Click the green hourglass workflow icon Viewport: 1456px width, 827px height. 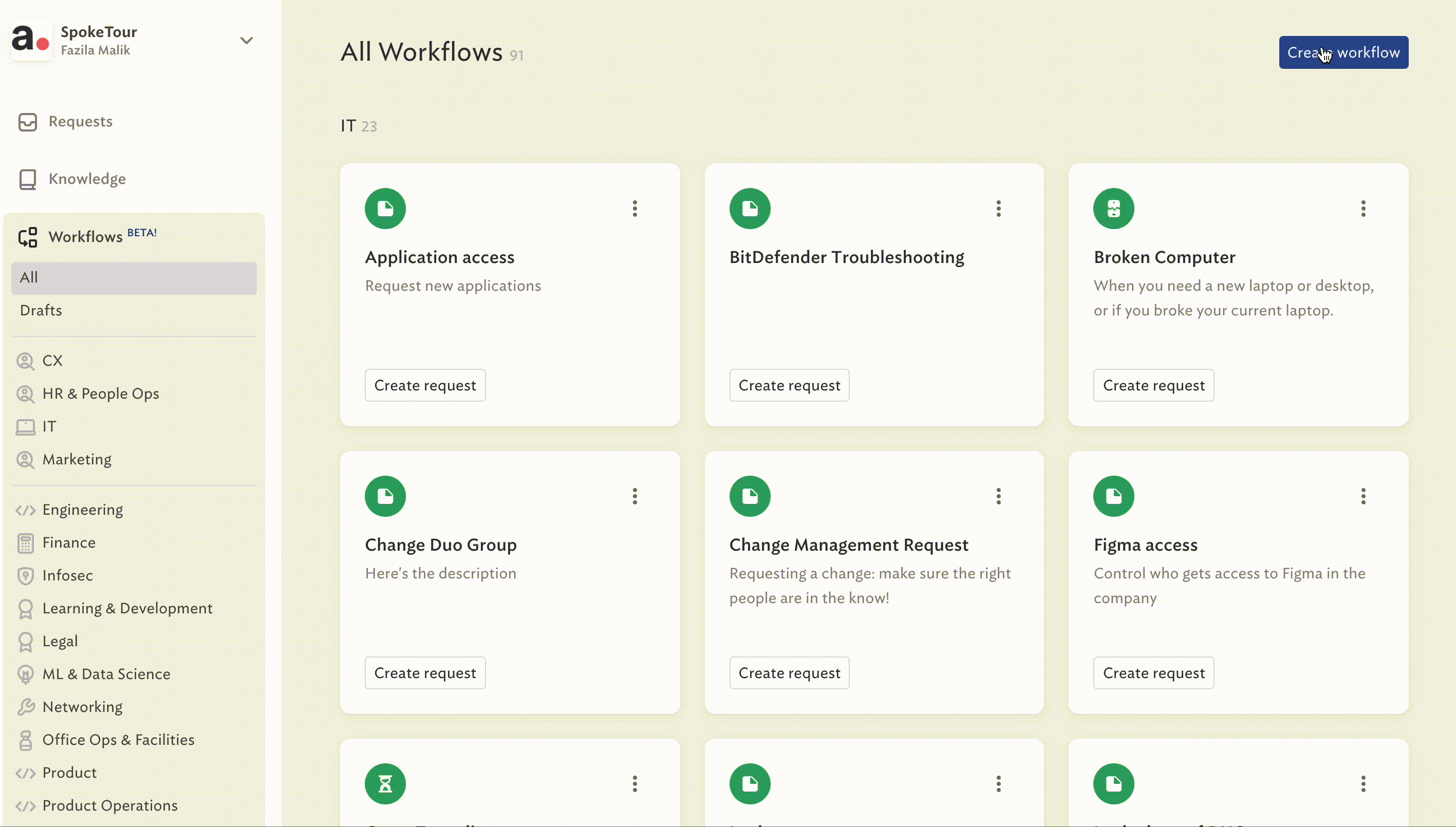(x=385, y=784)
